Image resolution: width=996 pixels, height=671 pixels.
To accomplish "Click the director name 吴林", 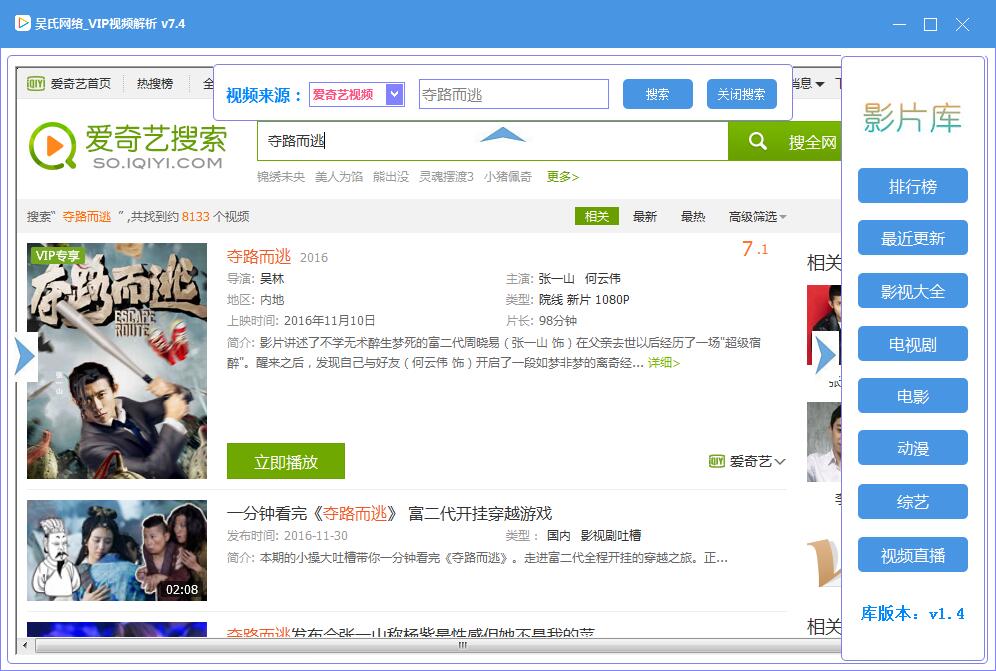I will [273, 278].
